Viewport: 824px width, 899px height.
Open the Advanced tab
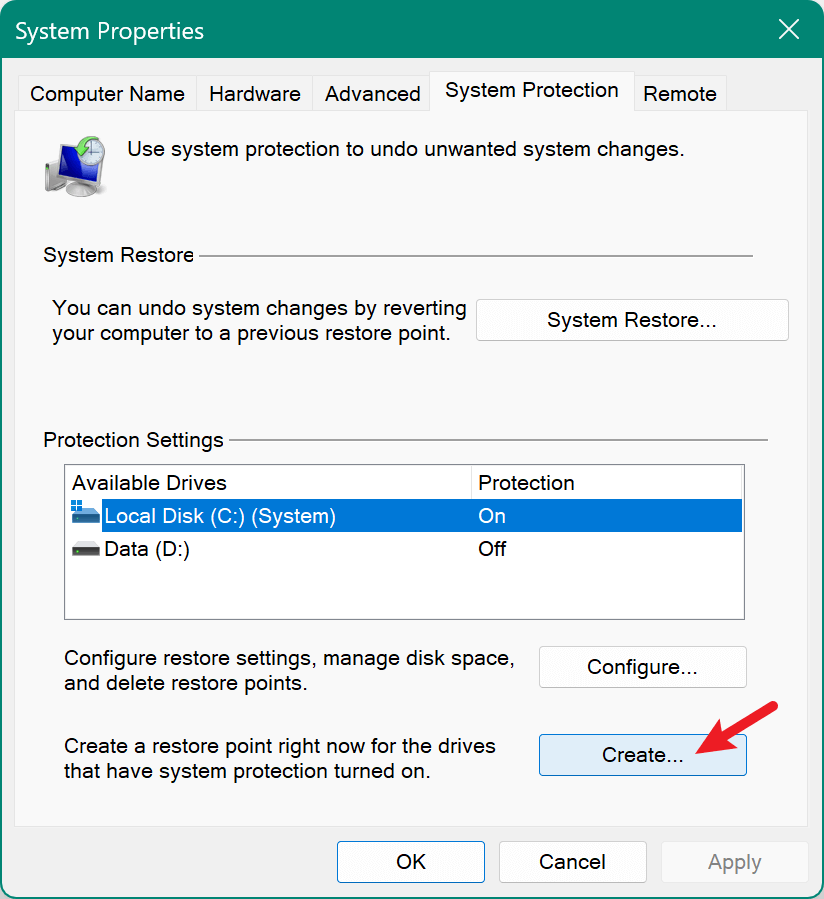click(371, 93)
